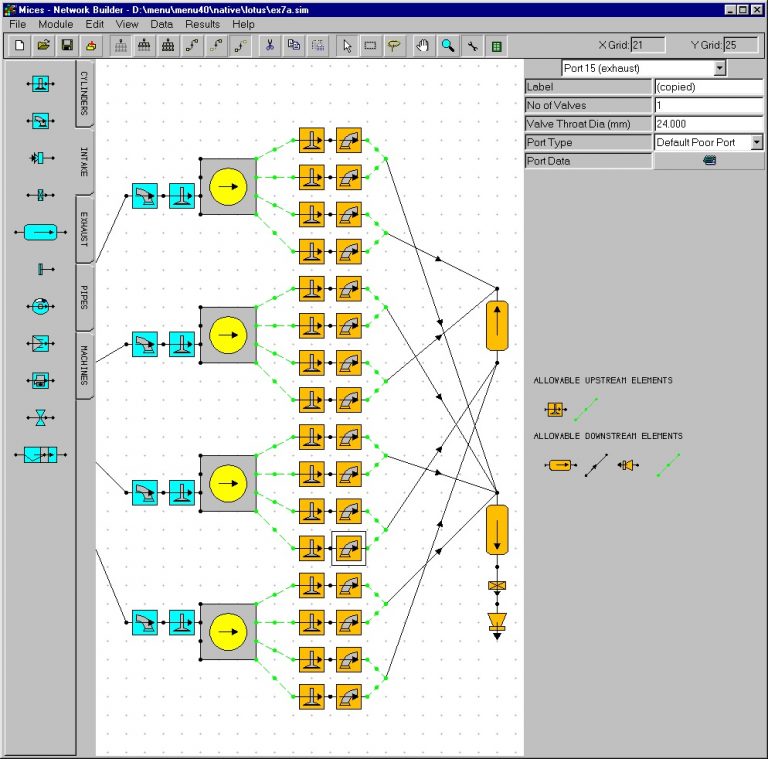768x759 pixels.
Task: Activate the magnifying glass zoom tool
Action: 448,45
